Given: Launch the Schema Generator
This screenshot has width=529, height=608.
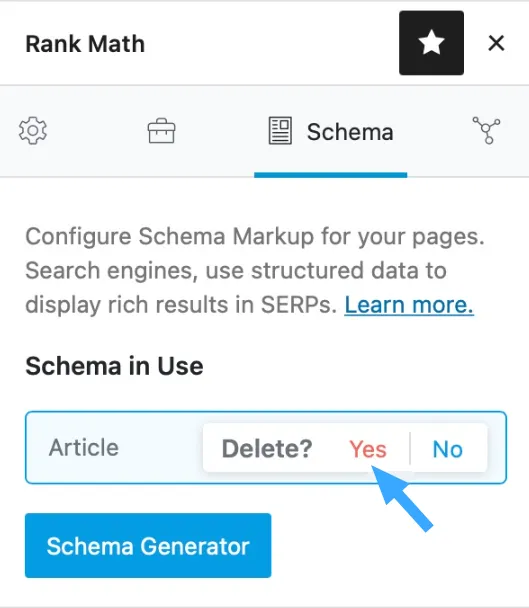Looking at the screenshot, I should point(148,546).
